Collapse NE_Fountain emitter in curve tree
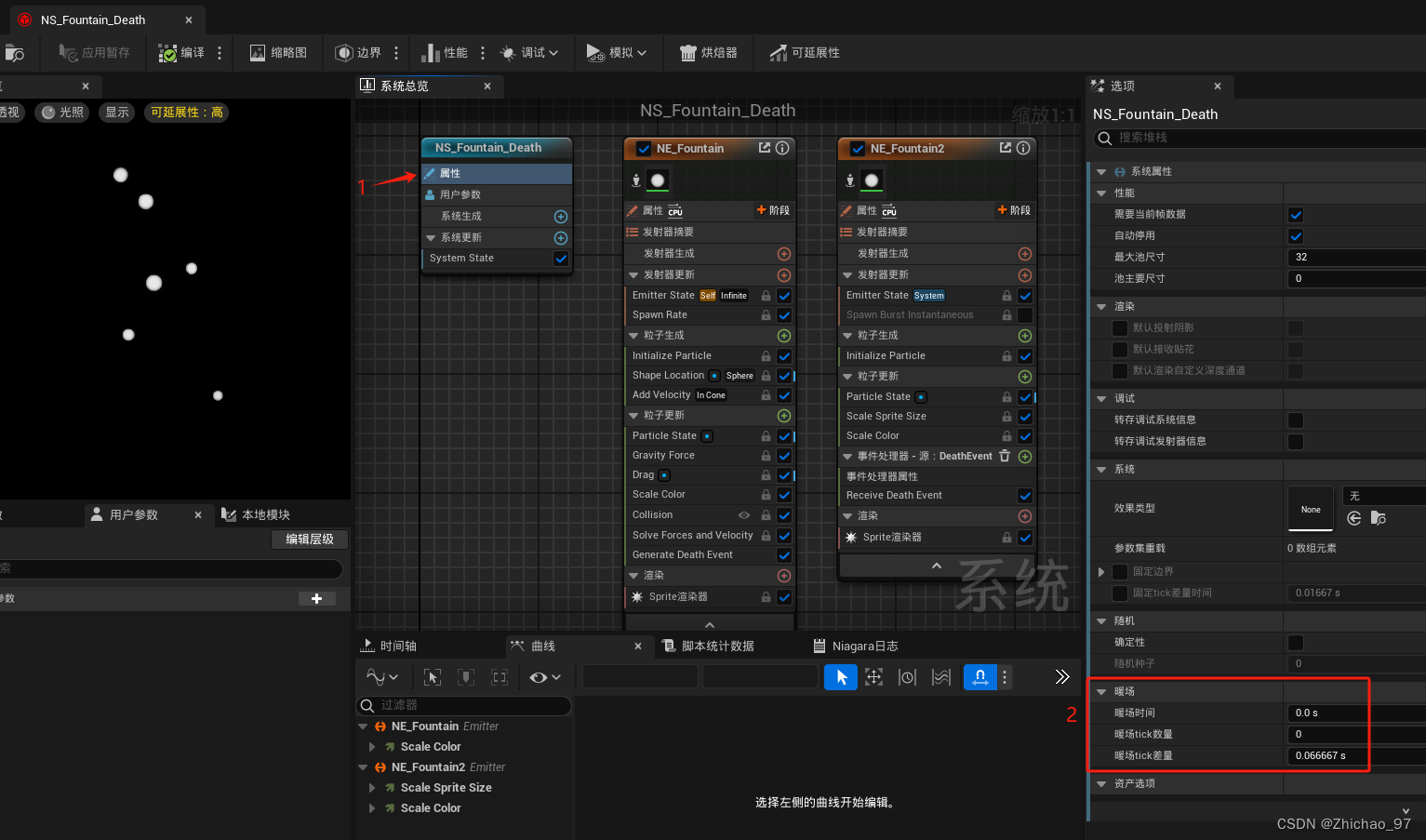1426x840 pixels. click(363, 727)
